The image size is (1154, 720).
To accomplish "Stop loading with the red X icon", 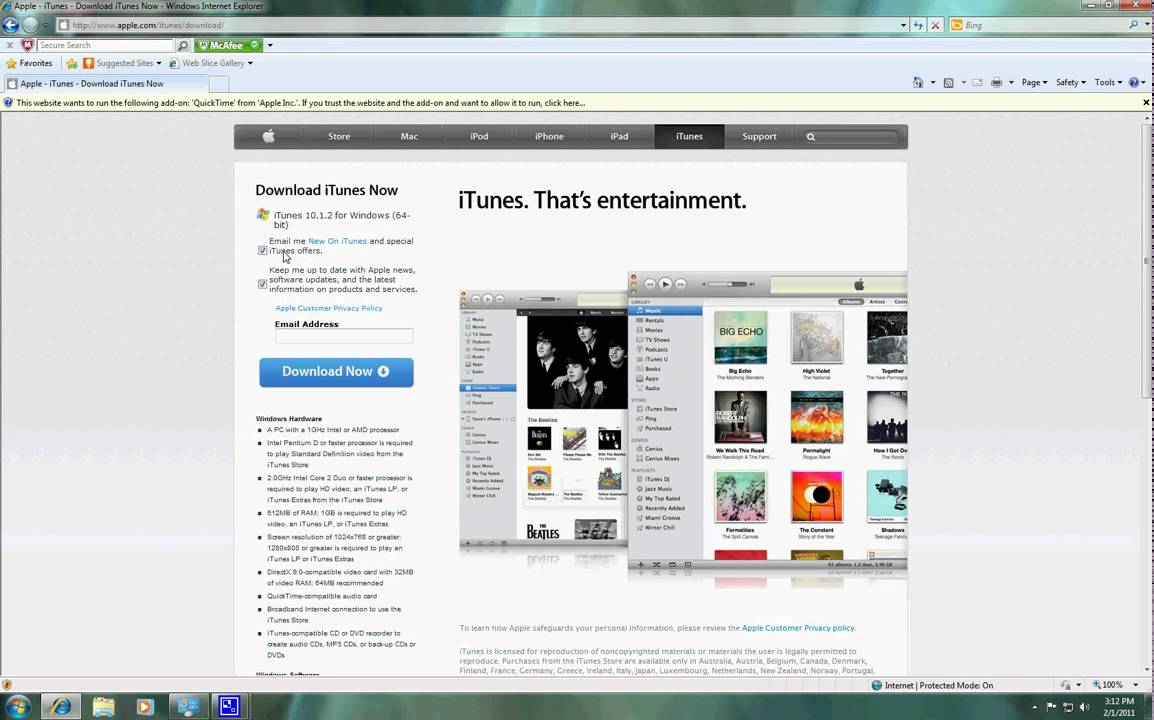I will click(x=935, y=25).
